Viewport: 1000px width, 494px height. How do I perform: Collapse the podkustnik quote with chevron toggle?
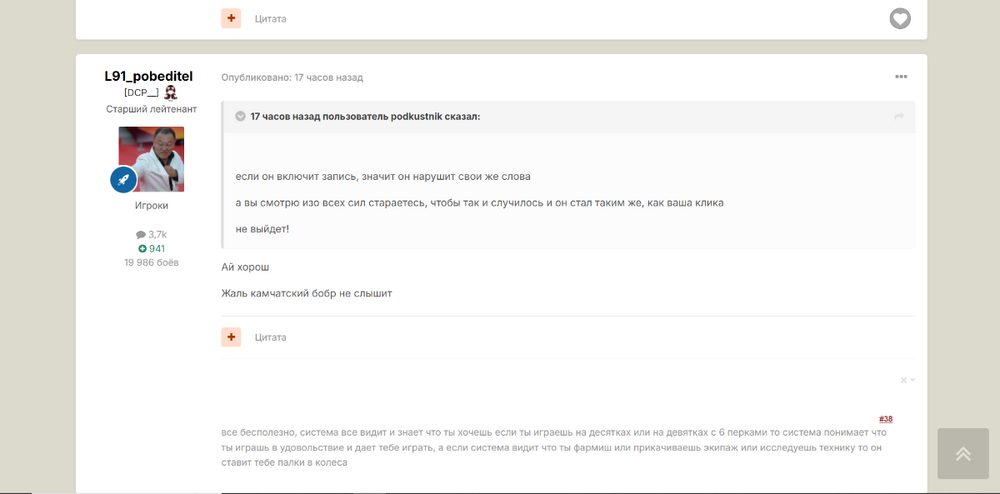[x=240, y=117]
